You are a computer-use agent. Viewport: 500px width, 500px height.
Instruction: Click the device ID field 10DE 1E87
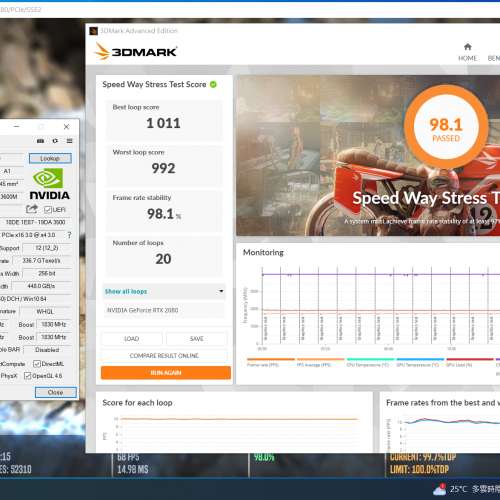[35, 222]
